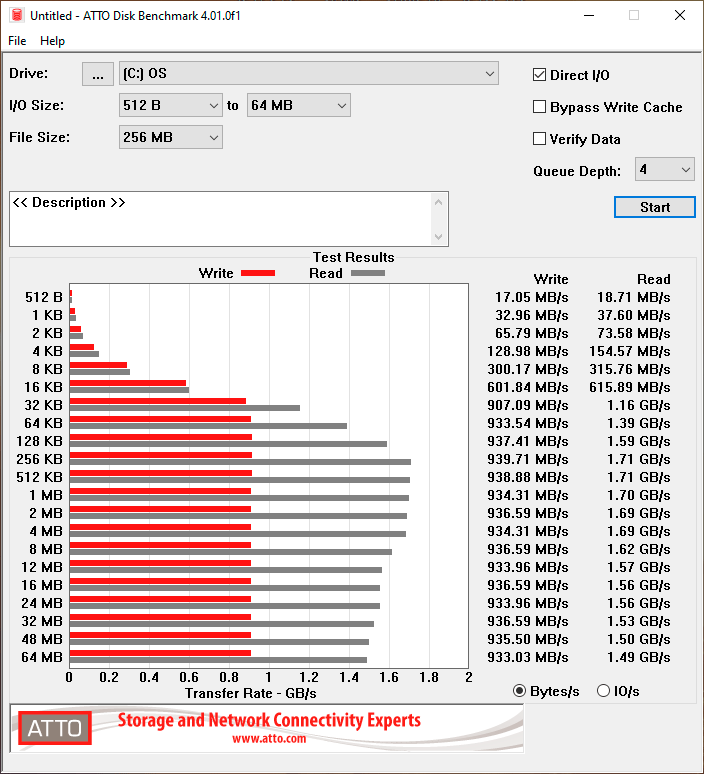Enable Bypass Write Cache checkbox

(x=539, y=107)
